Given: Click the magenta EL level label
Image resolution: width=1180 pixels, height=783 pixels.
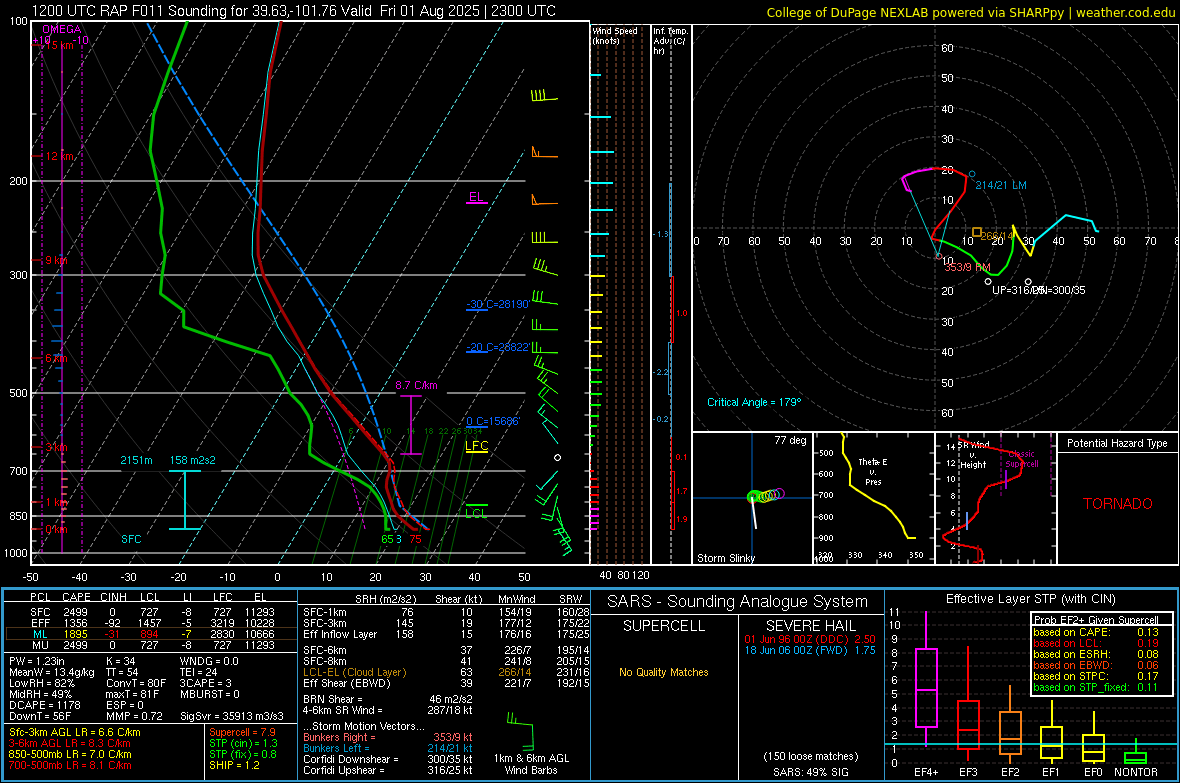Looking at the screenshot, I should tap(476, 197).
